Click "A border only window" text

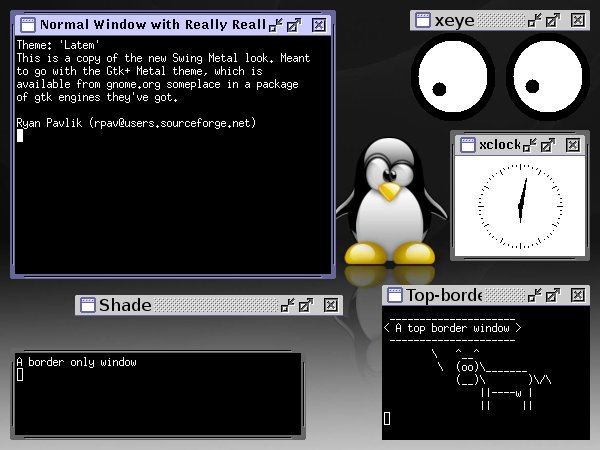77,362
